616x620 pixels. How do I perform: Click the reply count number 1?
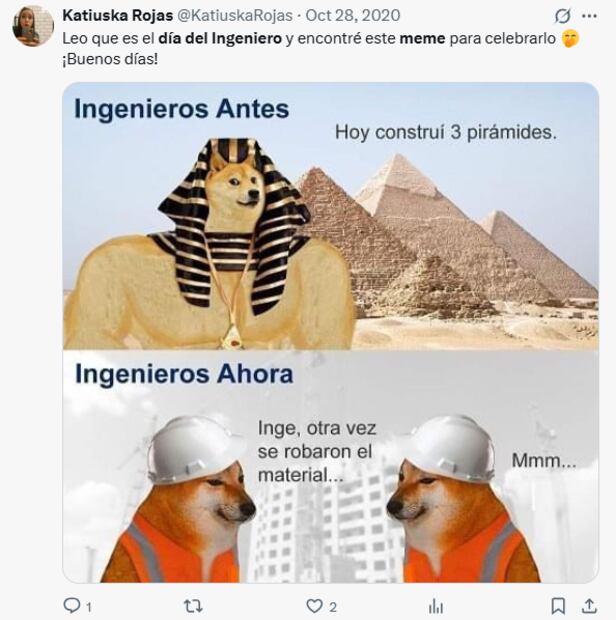pyautogui.click(x=89, y=607)
